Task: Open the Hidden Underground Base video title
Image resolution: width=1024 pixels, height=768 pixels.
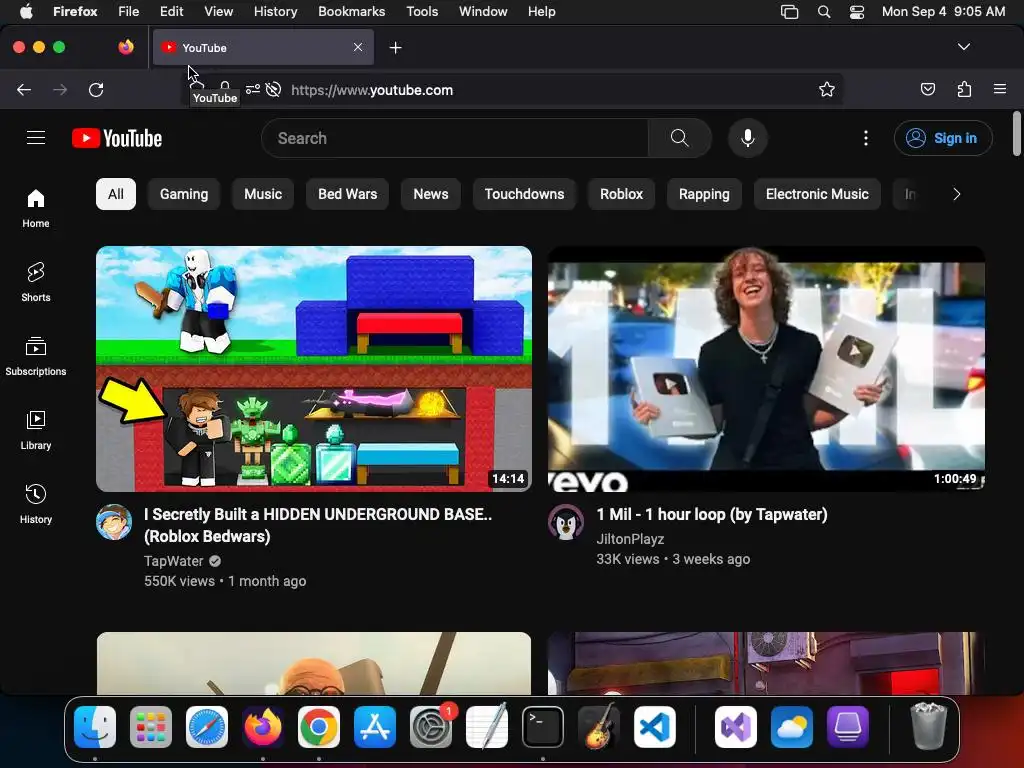Action: (318, 525)
